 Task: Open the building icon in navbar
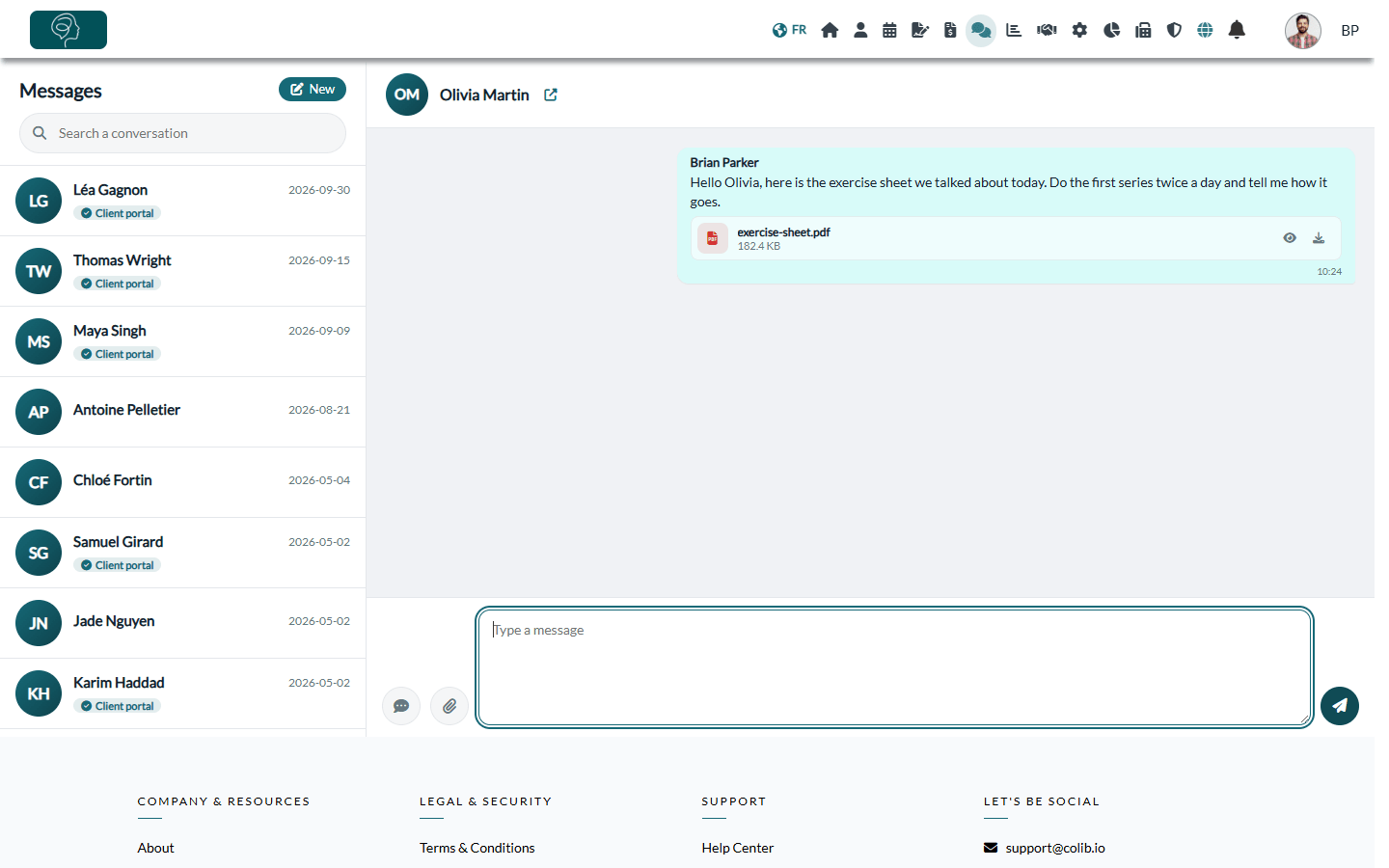[x=1143, y=30]
